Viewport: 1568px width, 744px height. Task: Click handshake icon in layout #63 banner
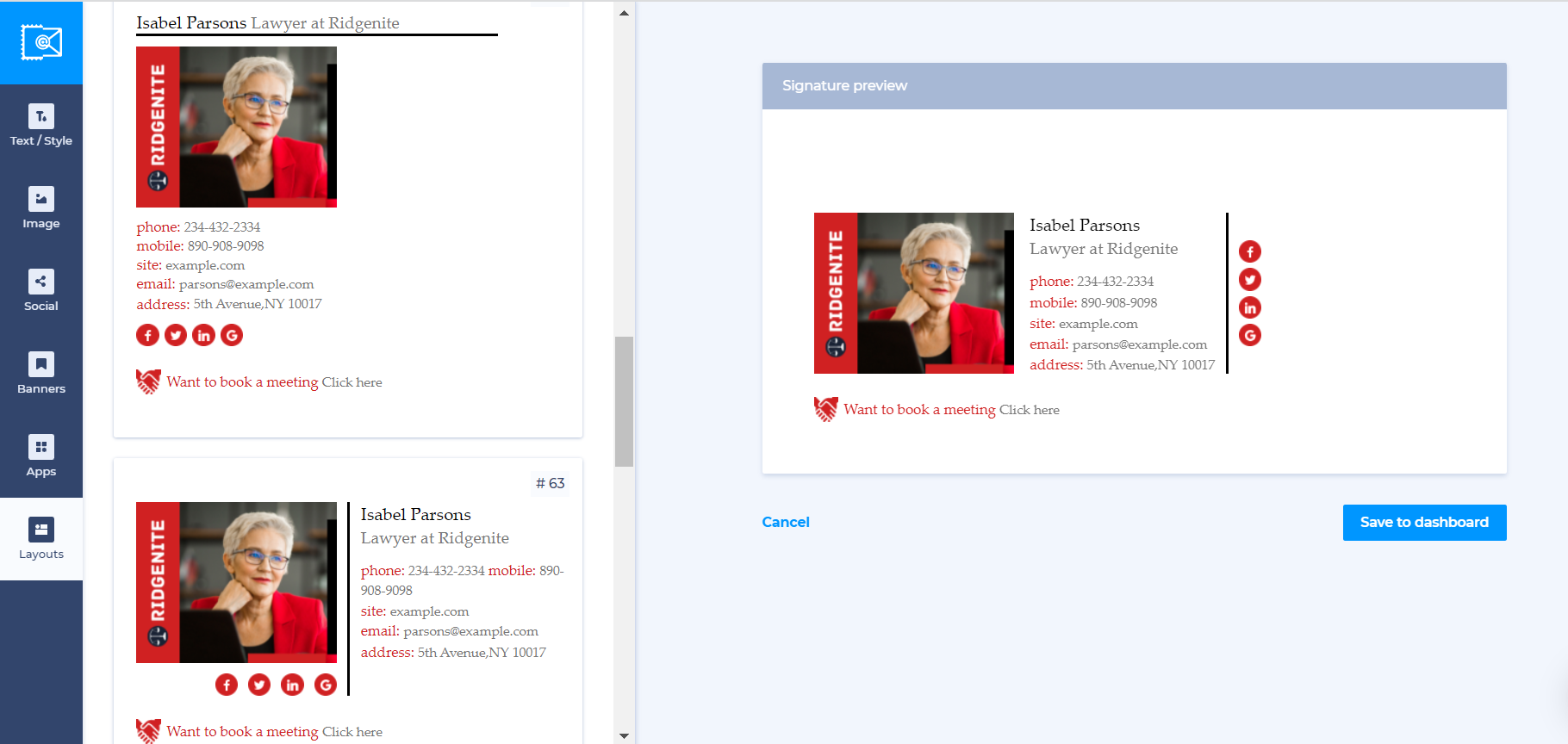pos(148,731)
